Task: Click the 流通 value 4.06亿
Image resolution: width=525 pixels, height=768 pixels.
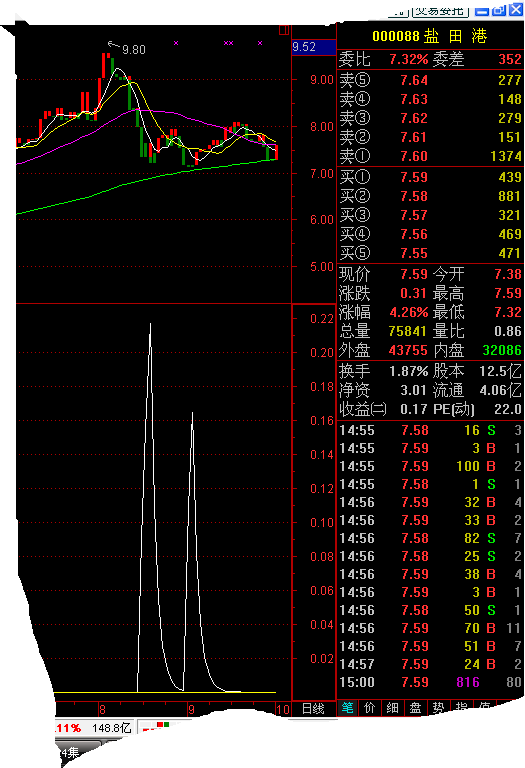Action: point(500,390)
